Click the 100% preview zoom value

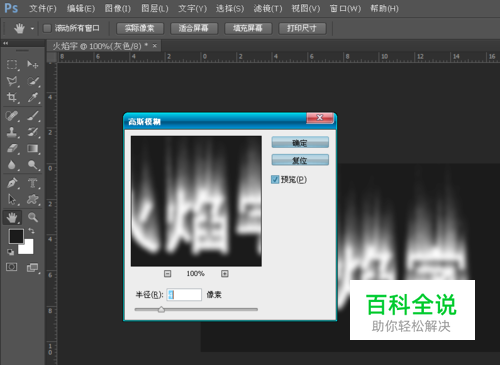pyautogui.click(x=195, y=274)
